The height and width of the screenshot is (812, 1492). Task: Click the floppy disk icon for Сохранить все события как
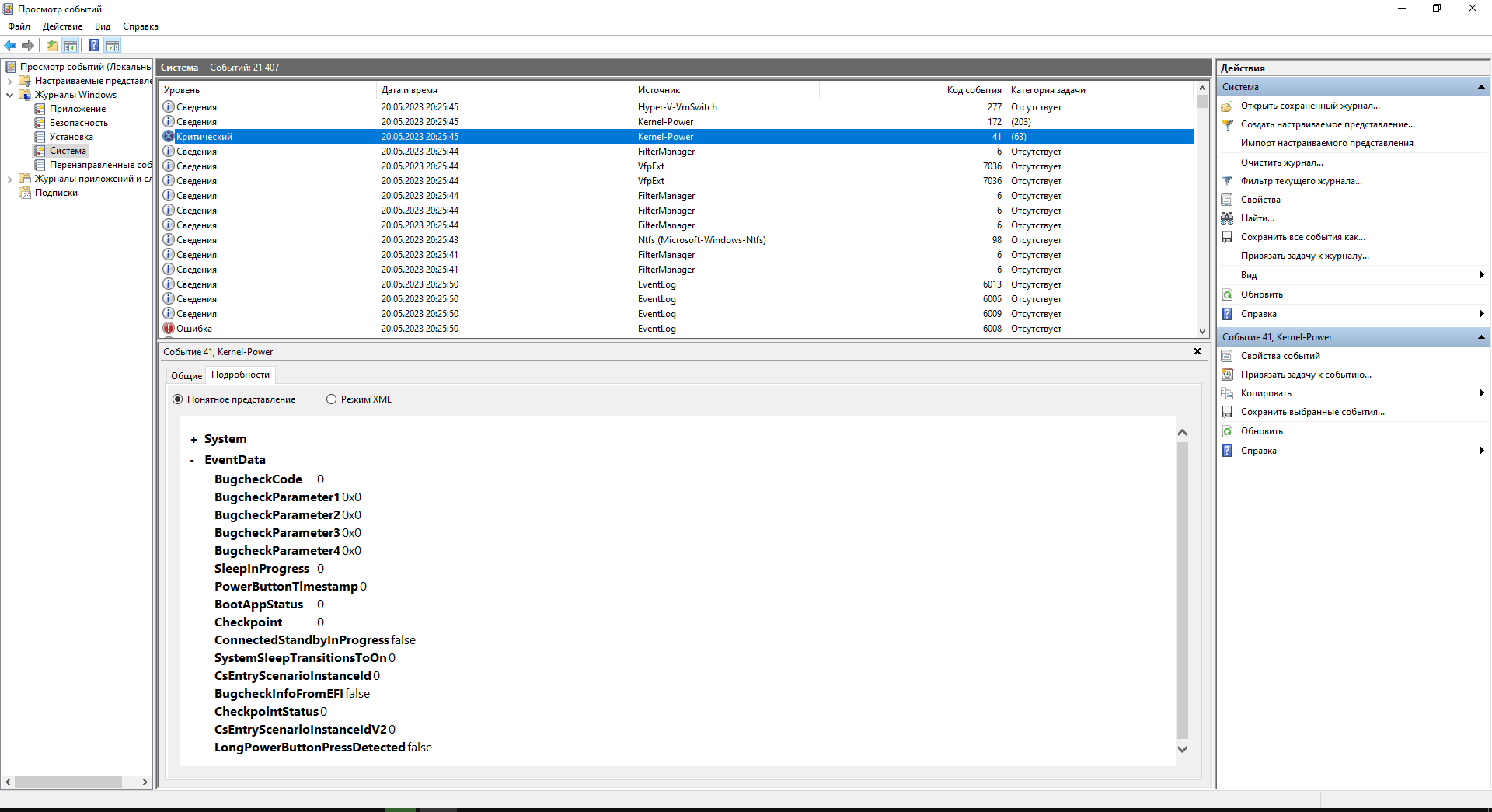coord(1227,237)
